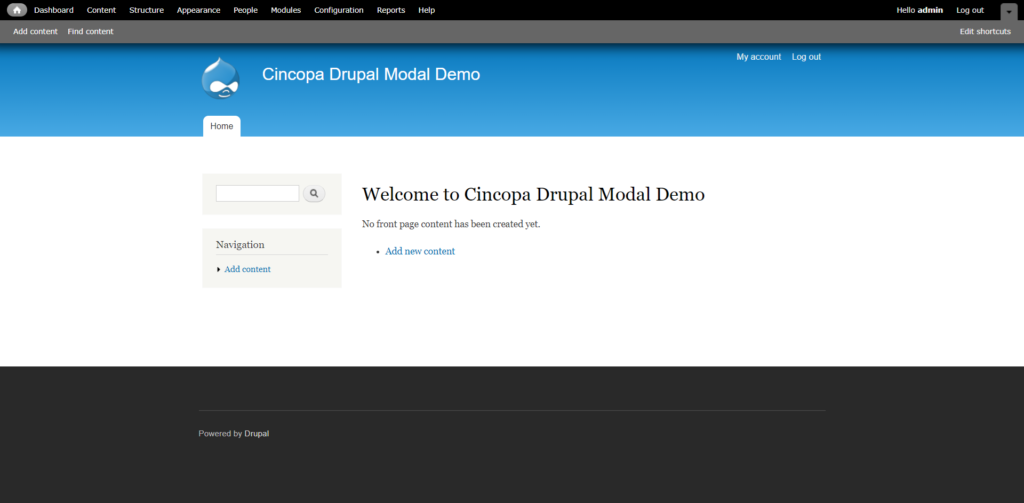Click the magnifier search button
The width and height of the screenshot is (1024, 503).
pyautogui.click(x=314, y=193)
